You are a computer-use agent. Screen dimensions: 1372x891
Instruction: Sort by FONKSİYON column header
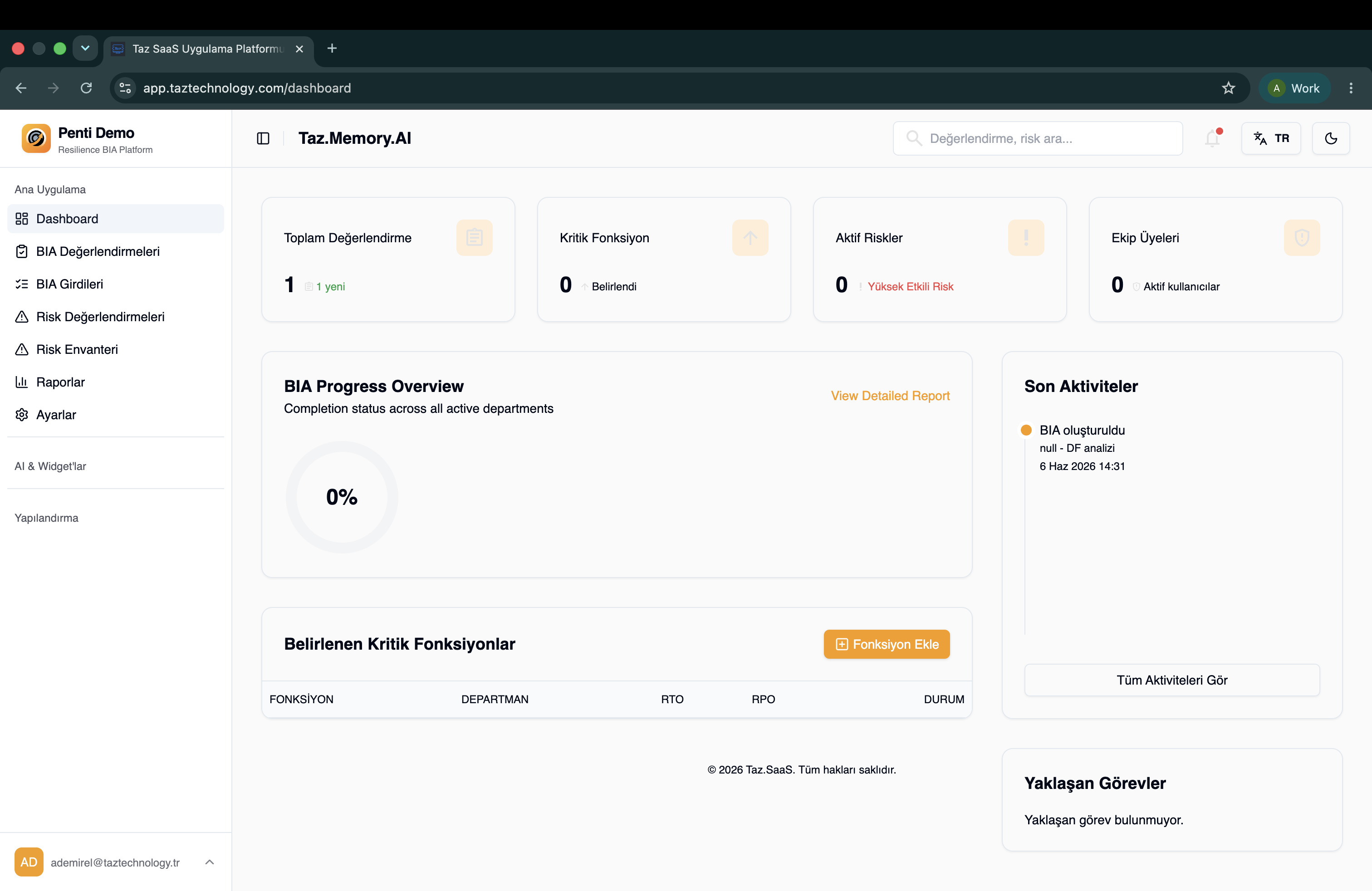pyautogui.click(x=302, y=699)
